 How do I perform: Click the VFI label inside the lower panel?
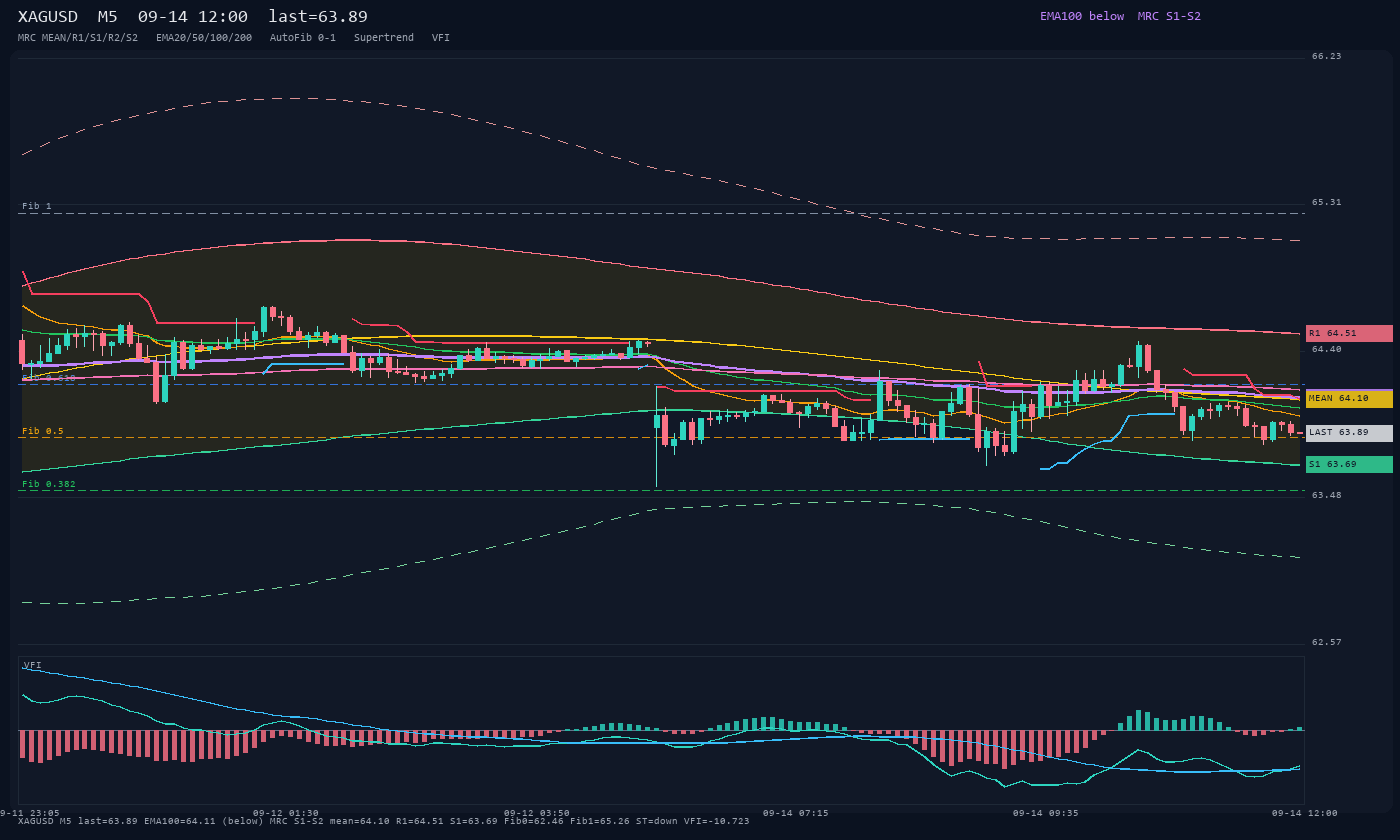pos(33,665)
